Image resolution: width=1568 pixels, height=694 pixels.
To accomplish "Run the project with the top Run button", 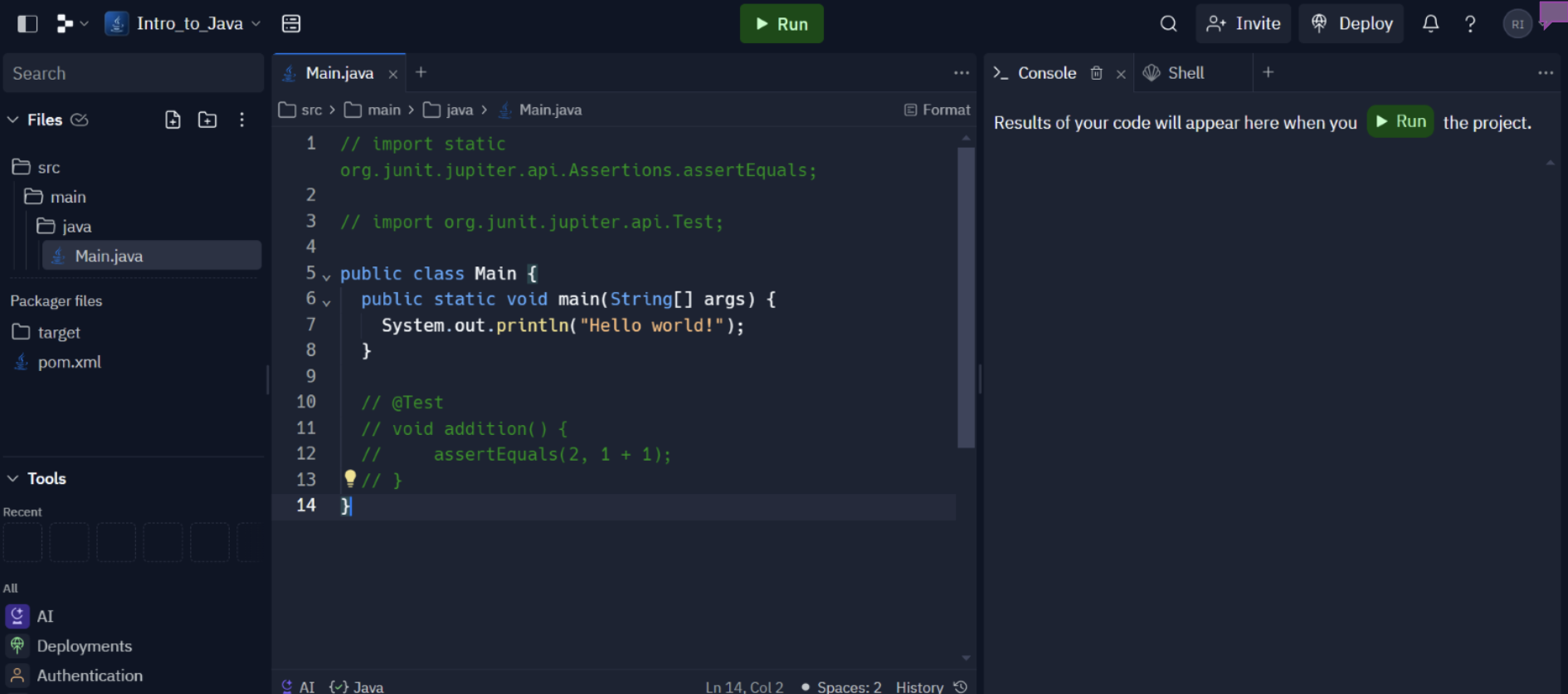I will (782, 23).
